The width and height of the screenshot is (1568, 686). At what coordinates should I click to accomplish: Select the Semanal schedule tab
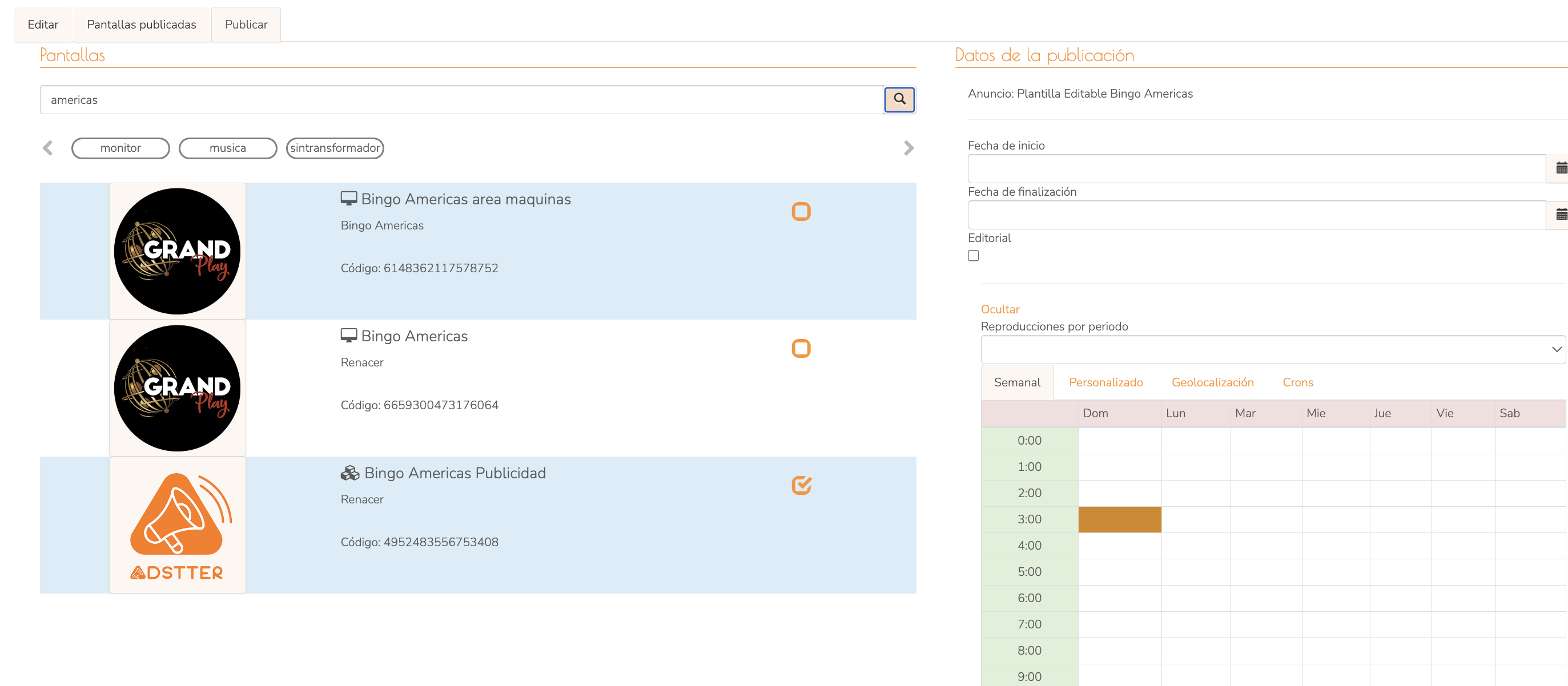(x=1017, y=382)
